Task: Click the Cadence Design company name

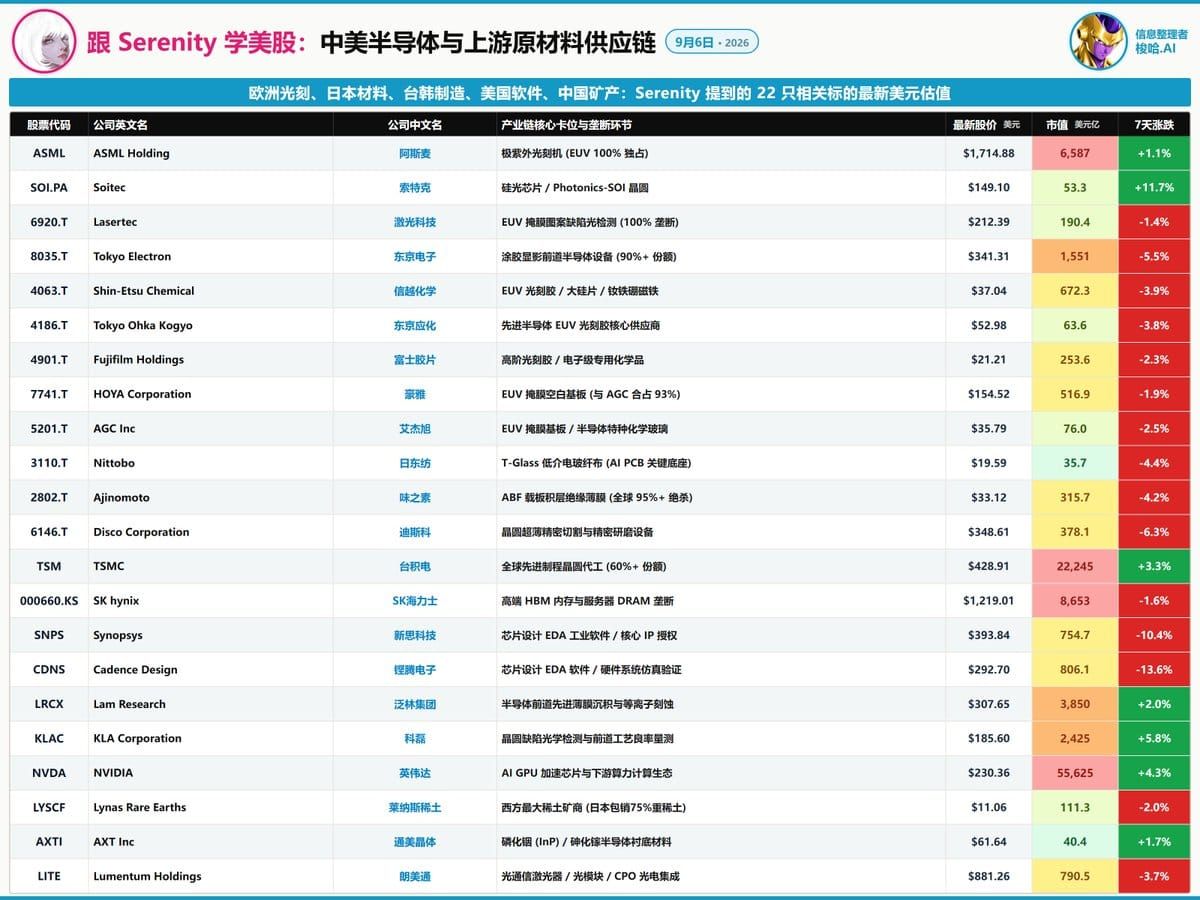Action: [135, 670]
